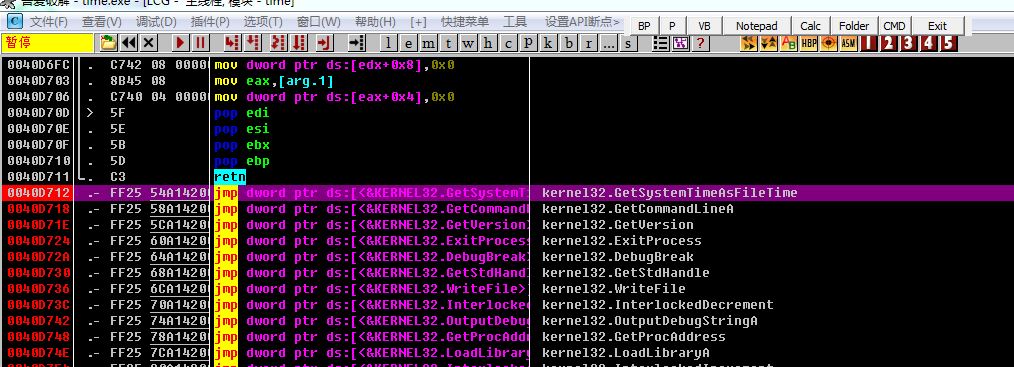
Task: Open the 查看(V) menu
Action: [x=102, y=21]
